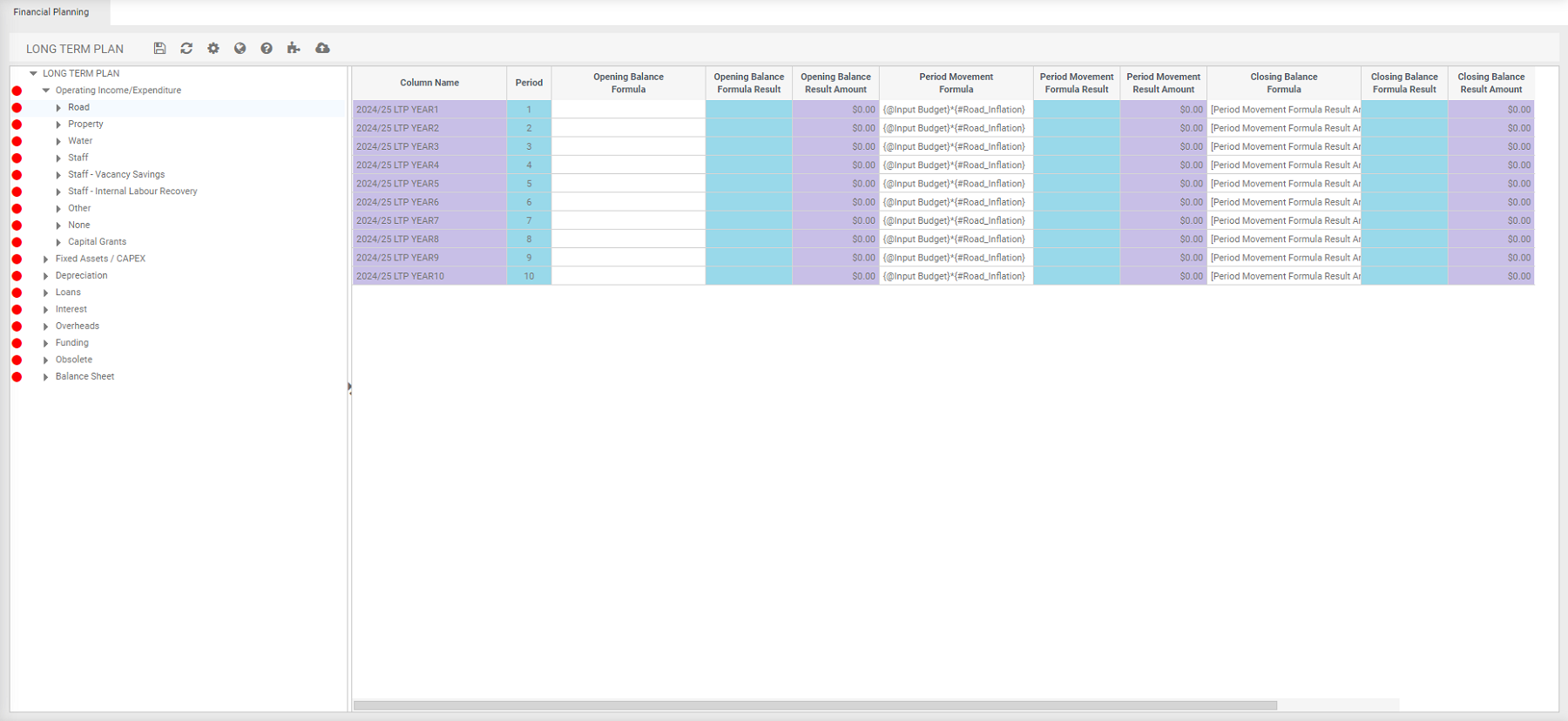Click the red status dot beside Road
1568x721 pixels.
pos(17,108)
